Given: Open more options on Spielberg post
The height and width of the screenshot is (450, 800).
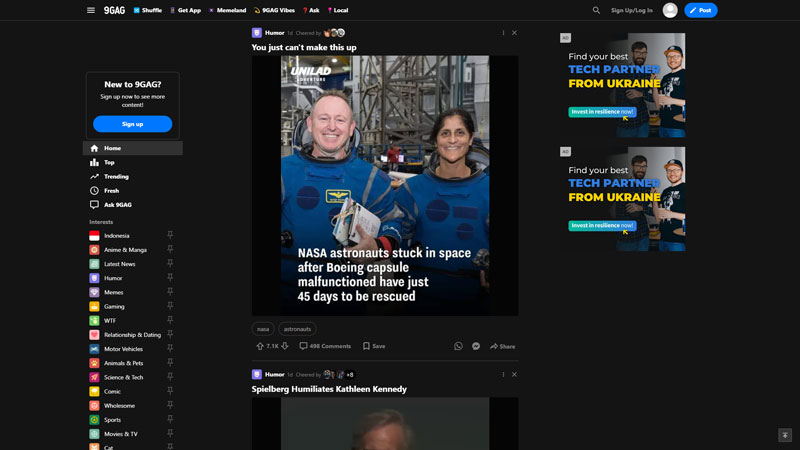Looking at the screenshot, I should point(503,374).
